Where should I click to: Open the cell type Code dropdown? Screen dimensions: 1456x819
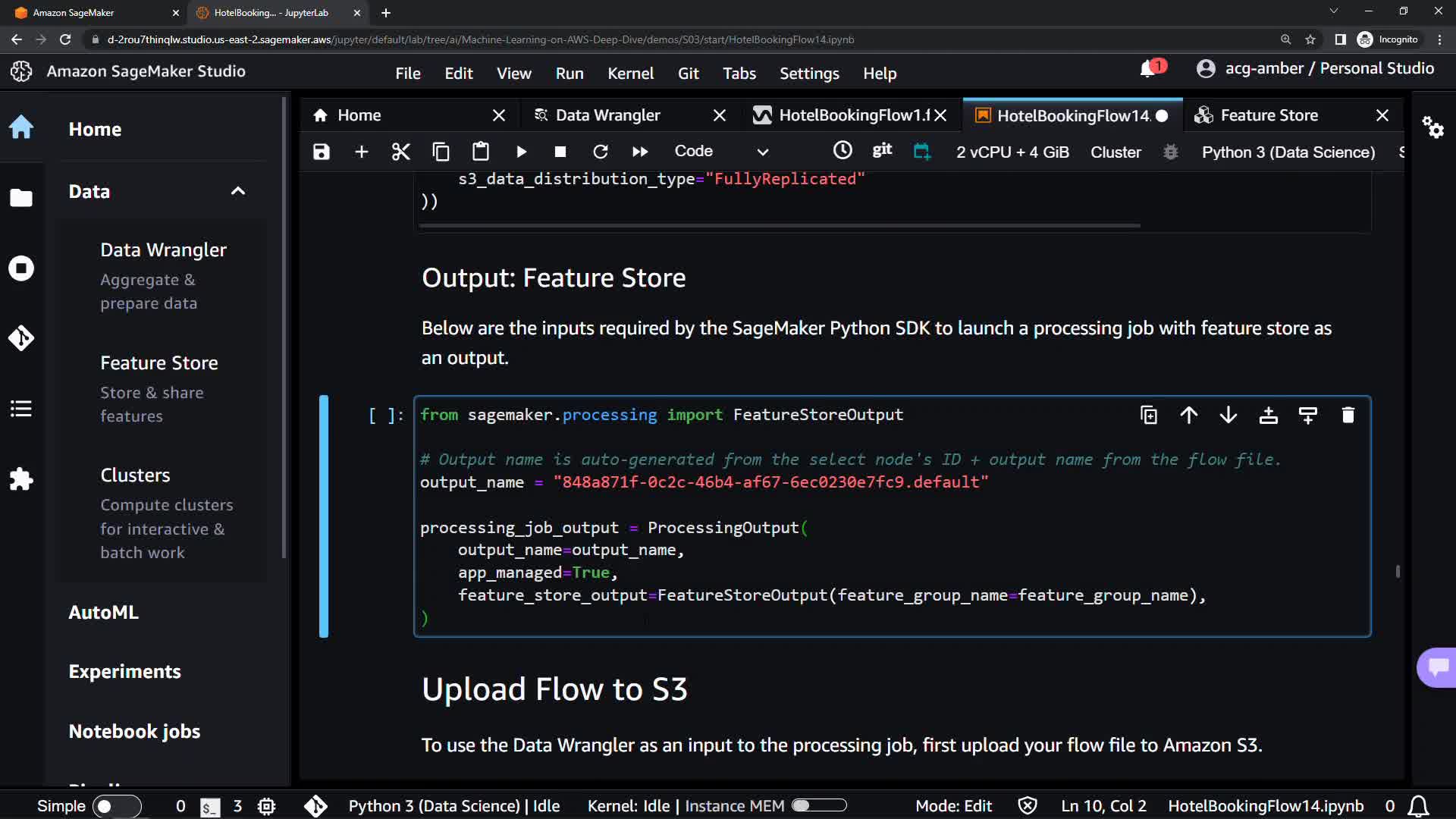(x=721, y=152)
